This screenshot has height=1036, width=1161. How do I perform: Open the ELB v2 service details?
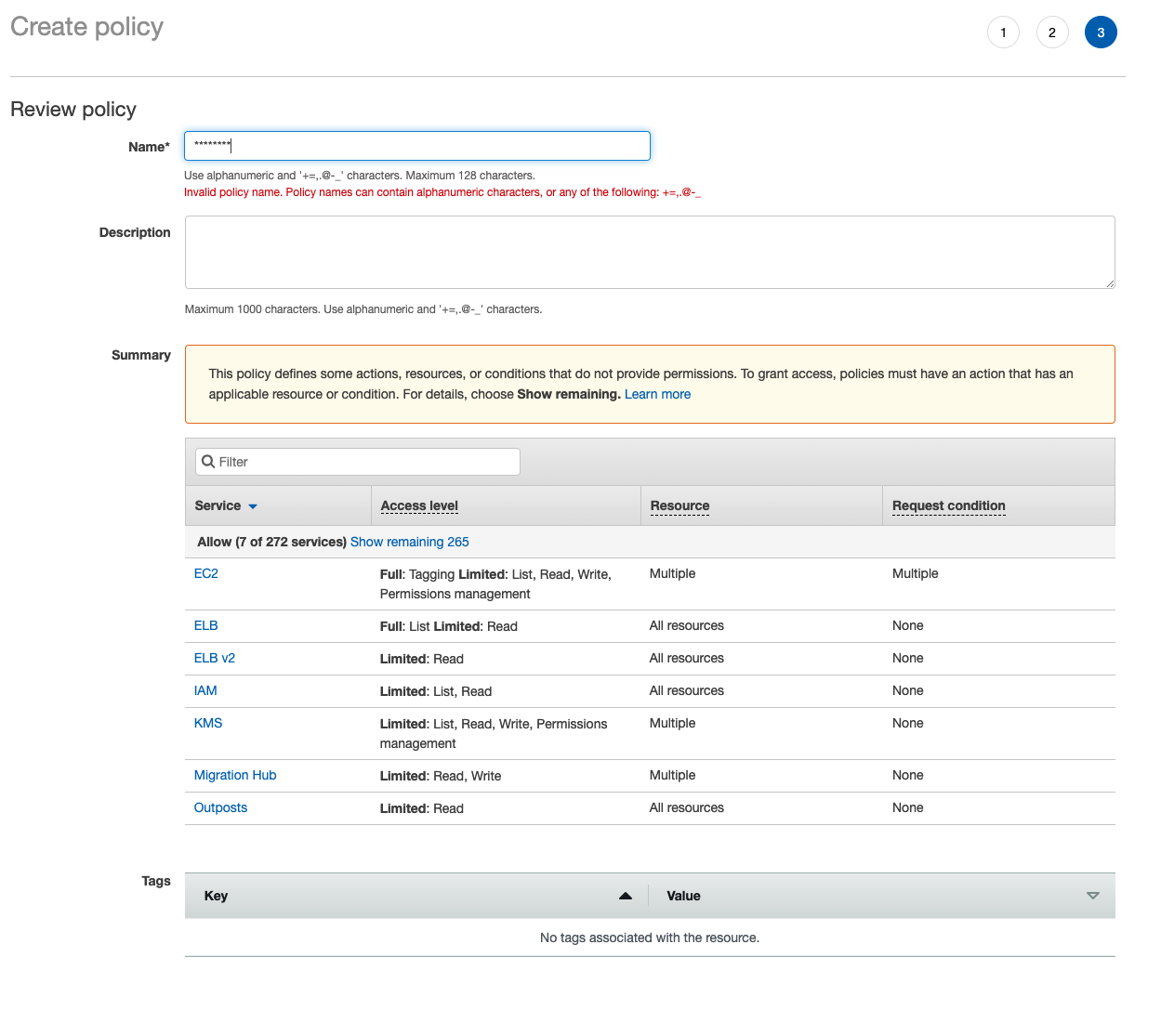[214, 658]
